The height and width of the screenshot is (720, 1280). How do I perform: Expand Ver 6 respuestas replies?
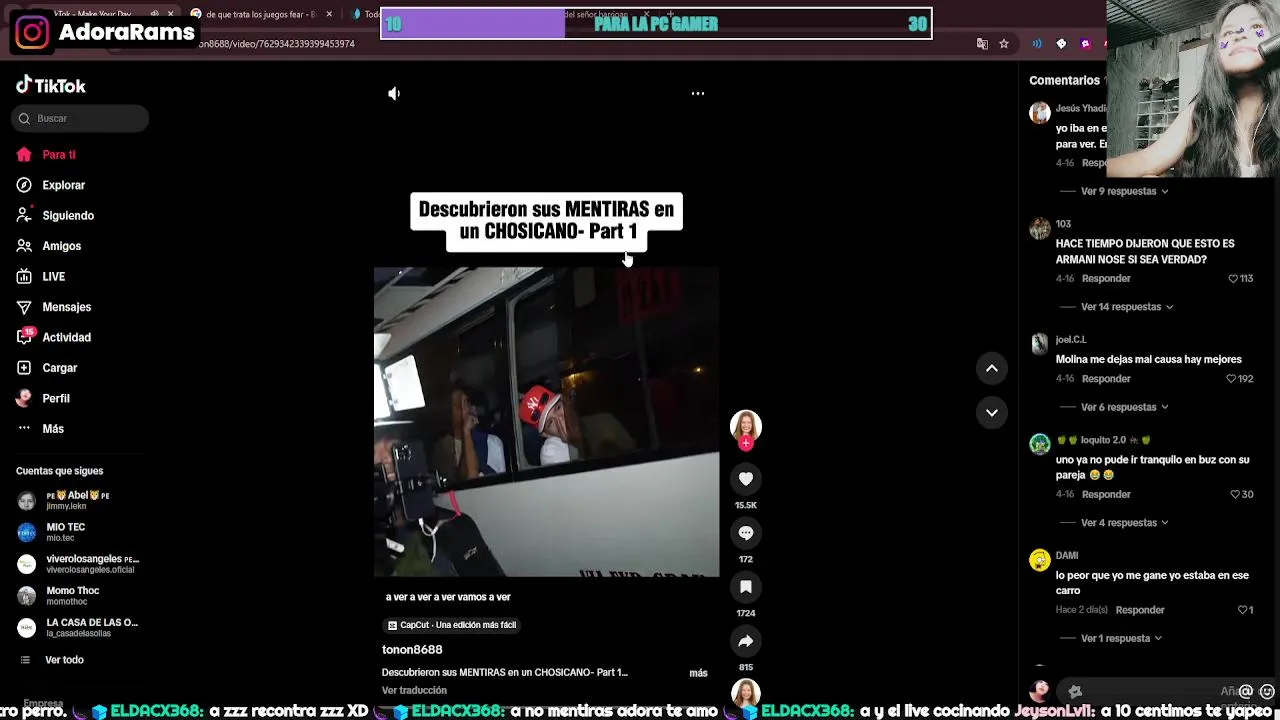(1124, 407)
